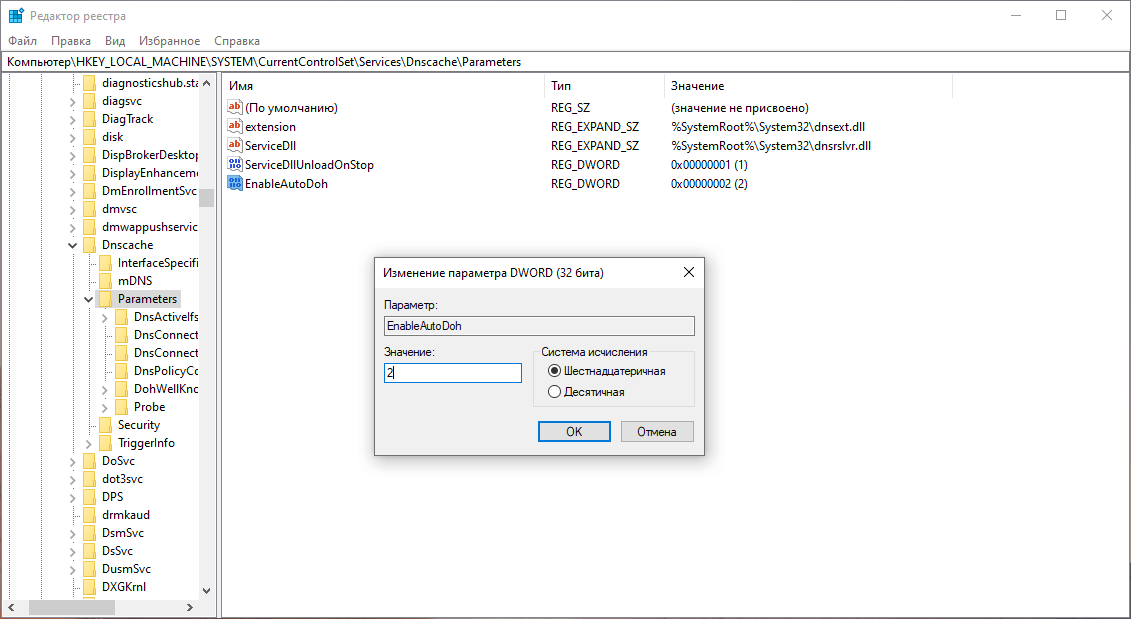Click the folder icon of the DiagTrack key
Screen dimensions: 1131x619
[89, 119]
